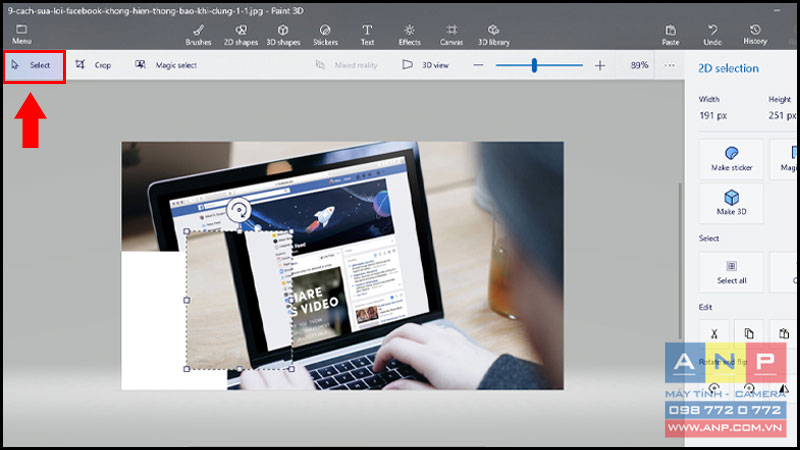Click the Select all button

(x=731, y=272)
